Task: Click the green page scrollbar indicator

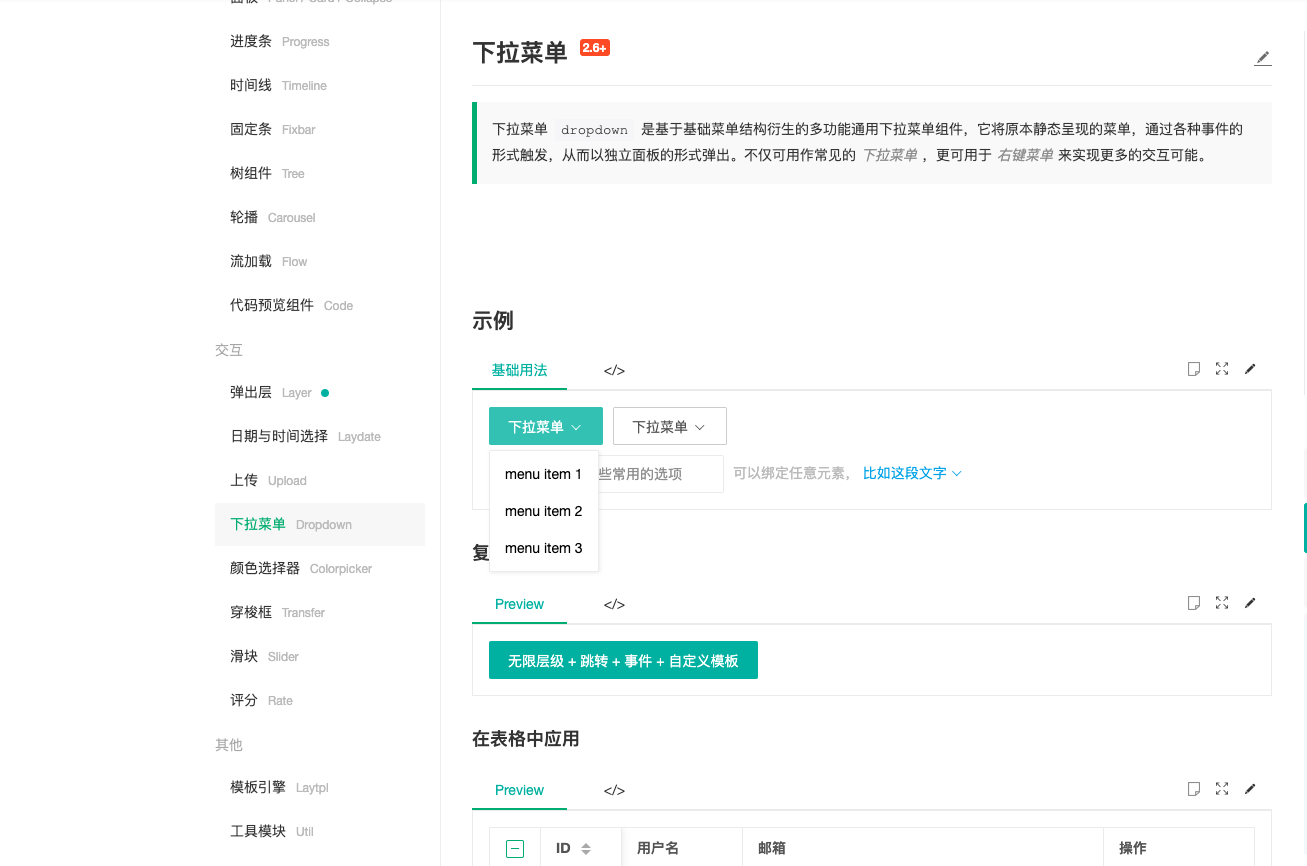Action: pos(1304,528)
